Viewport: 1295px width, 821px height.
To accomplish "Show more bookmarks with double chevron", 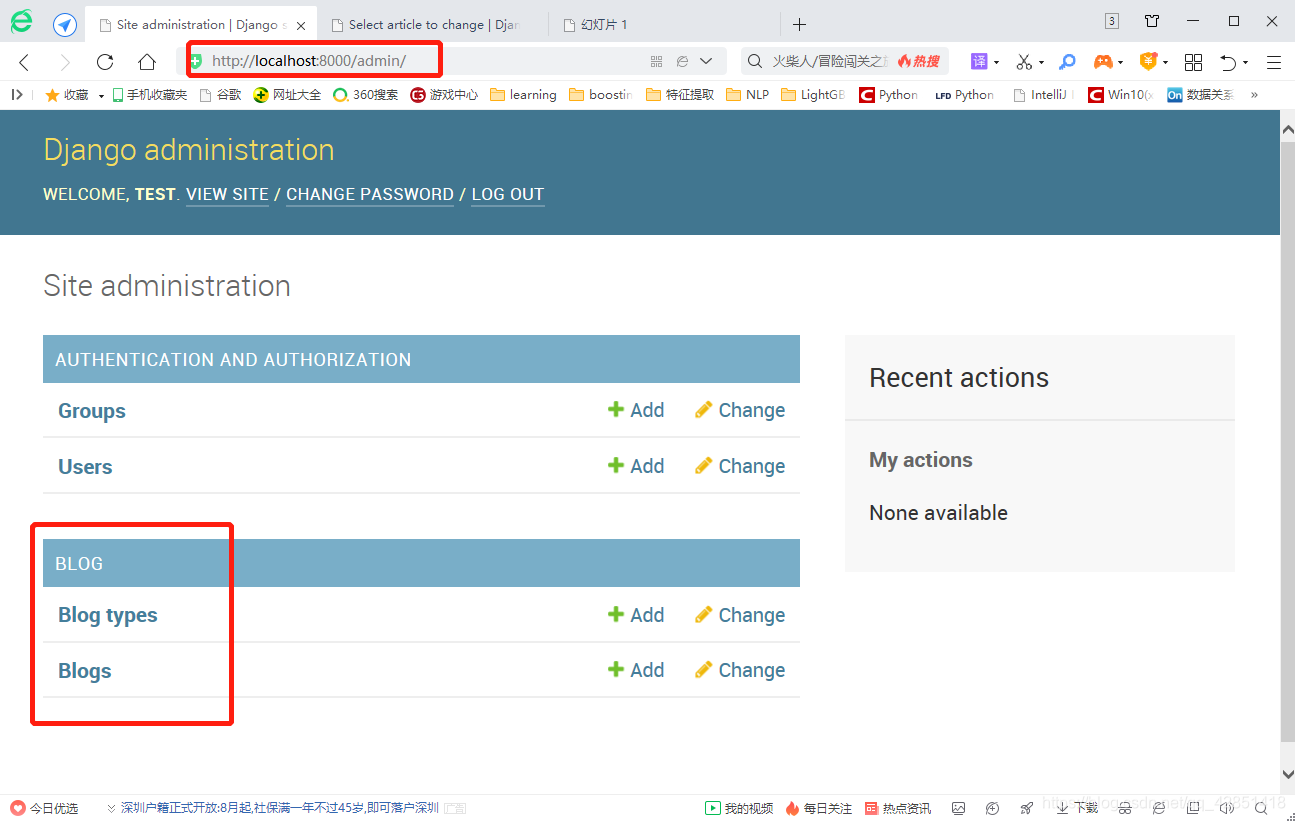I will point(1254,95).
